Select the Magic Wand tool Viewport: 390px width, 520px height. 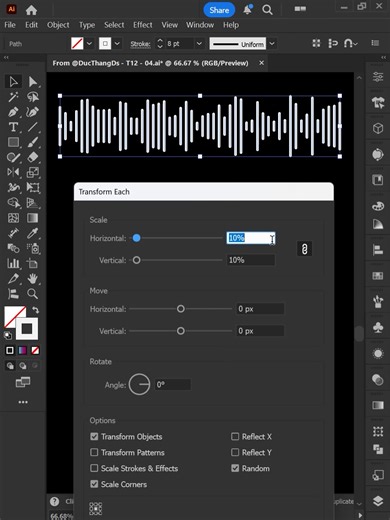coord(13,97)
